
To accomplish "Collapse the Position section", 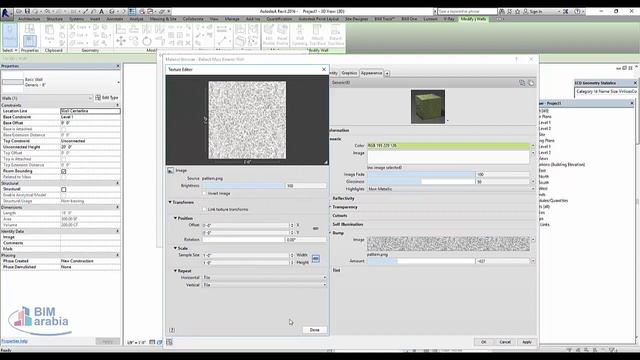I will [176, 218].
